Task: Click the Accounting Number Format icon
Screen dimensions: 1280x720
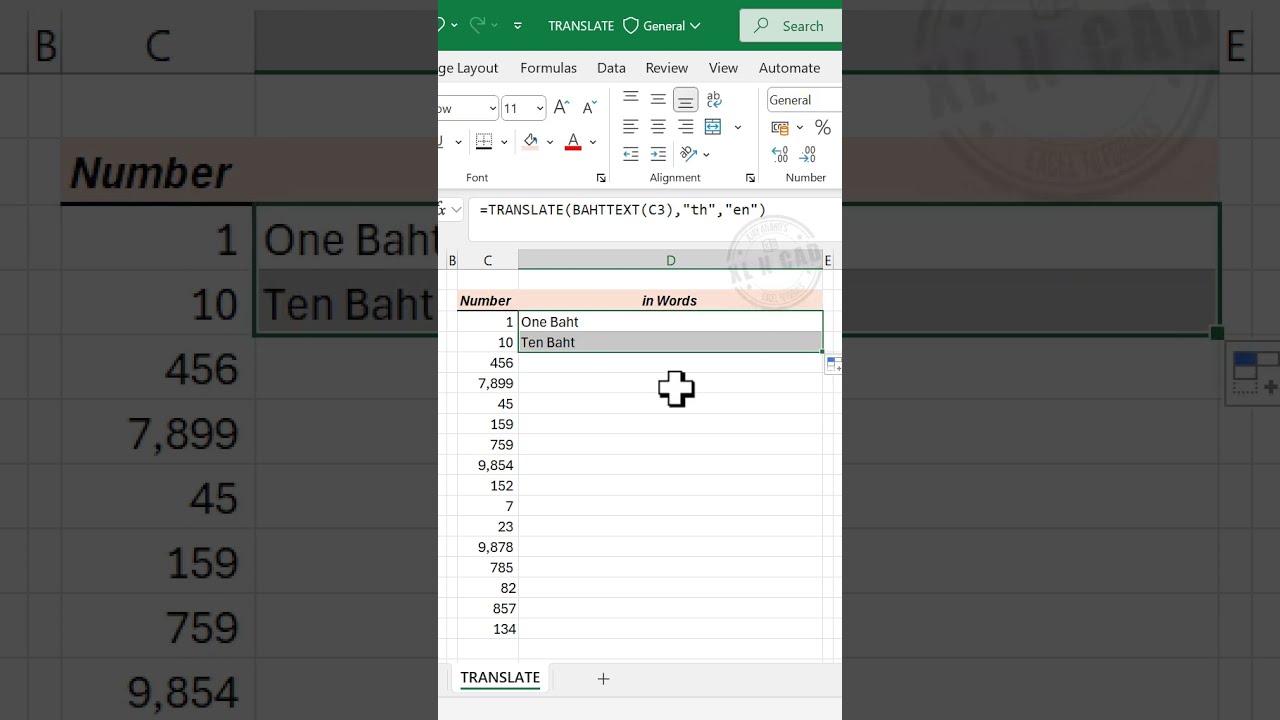Action: coord(780,127)
